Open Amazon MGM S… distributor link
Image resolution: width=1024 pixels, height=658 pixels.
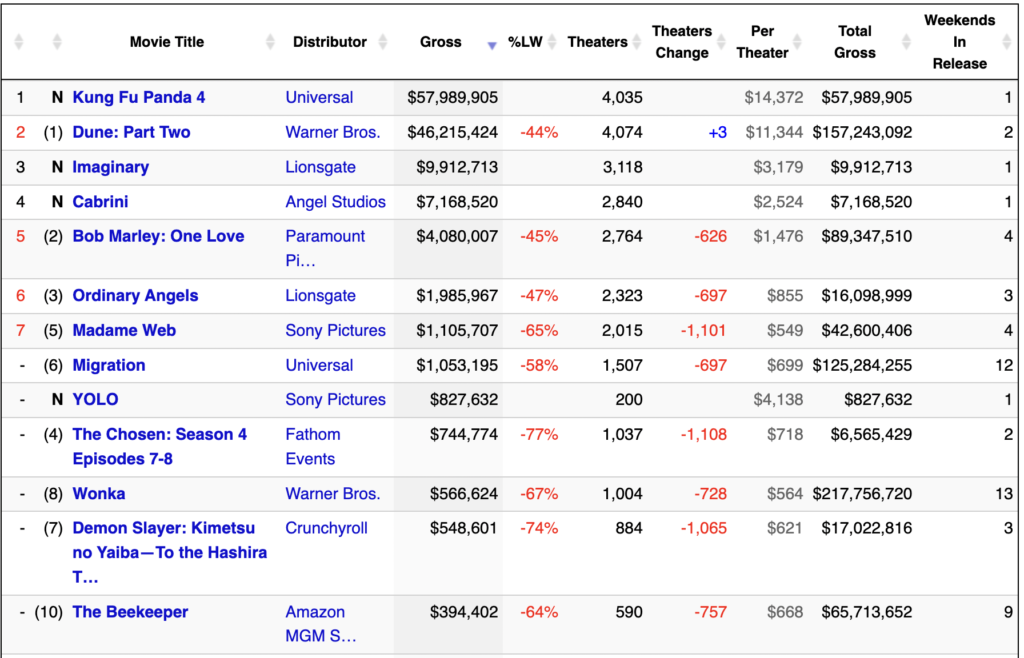321,623
